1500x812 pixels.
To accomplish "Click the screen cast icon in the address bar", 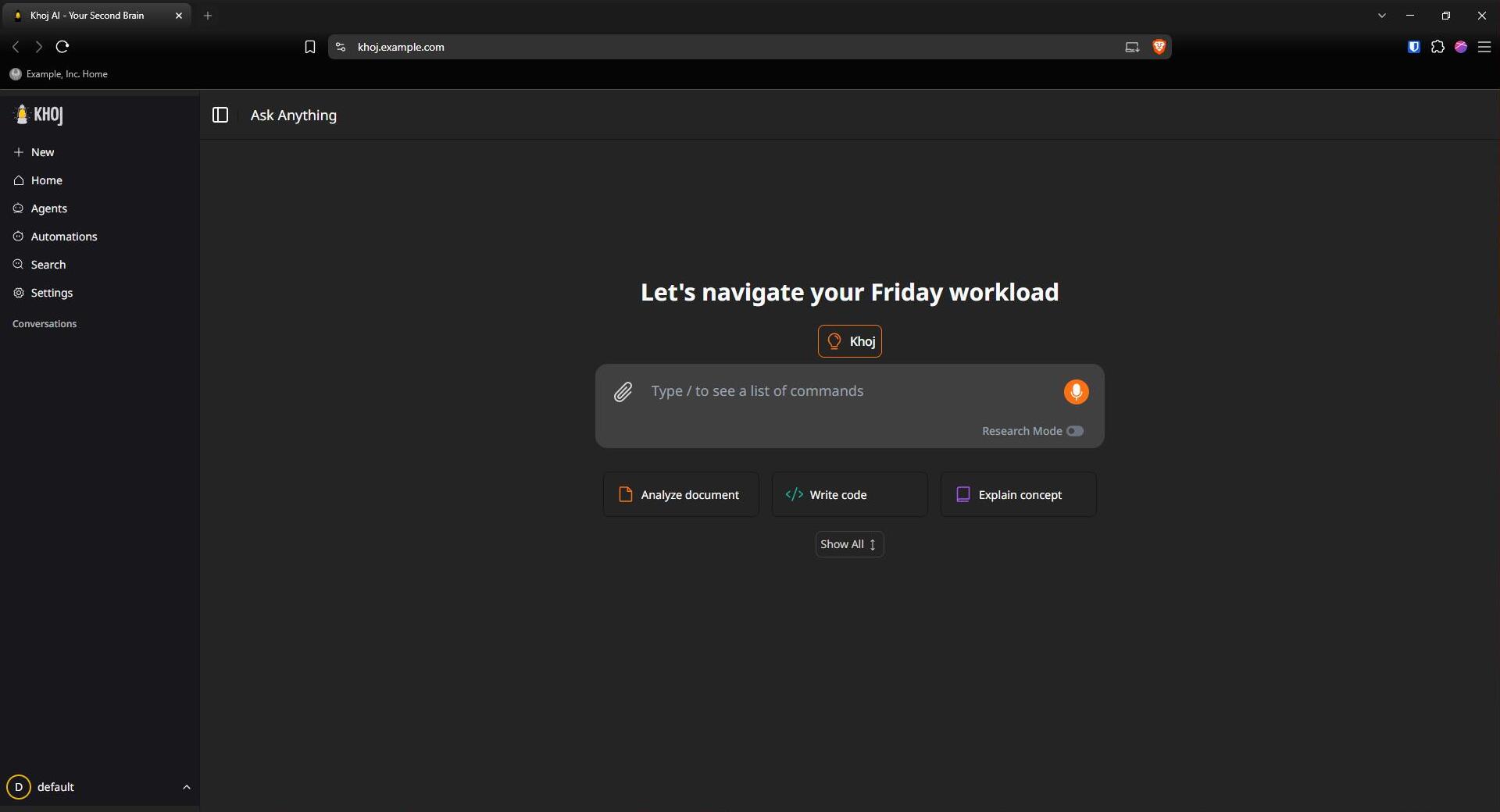I will [1132, 47].
